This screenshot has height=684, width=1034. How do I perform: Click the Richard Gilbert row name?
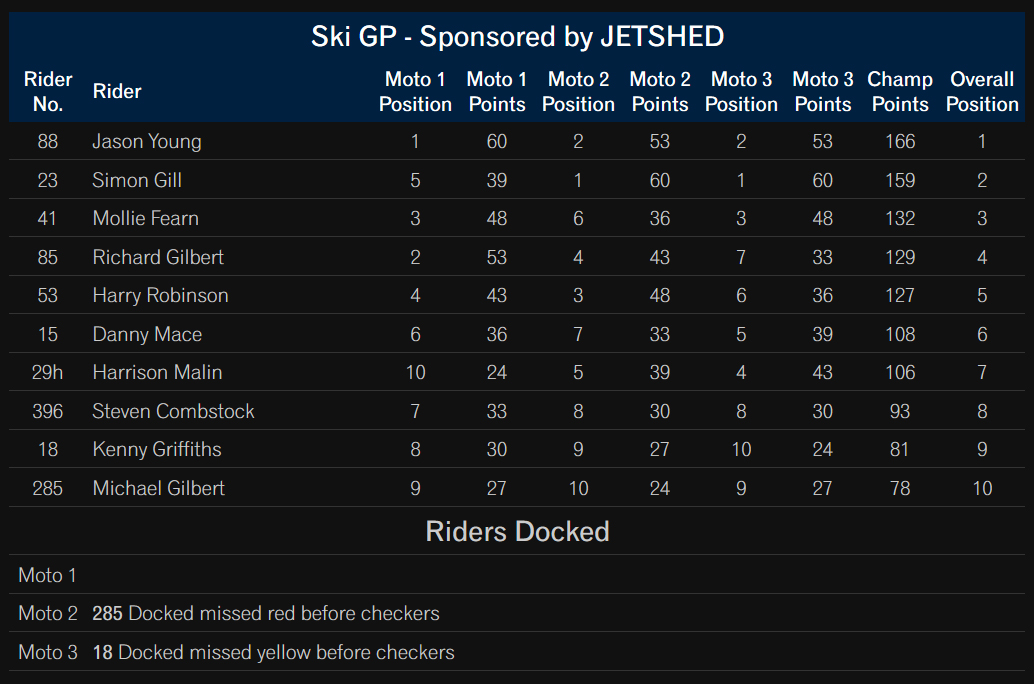pyautogui.click(x=158, y=257)
